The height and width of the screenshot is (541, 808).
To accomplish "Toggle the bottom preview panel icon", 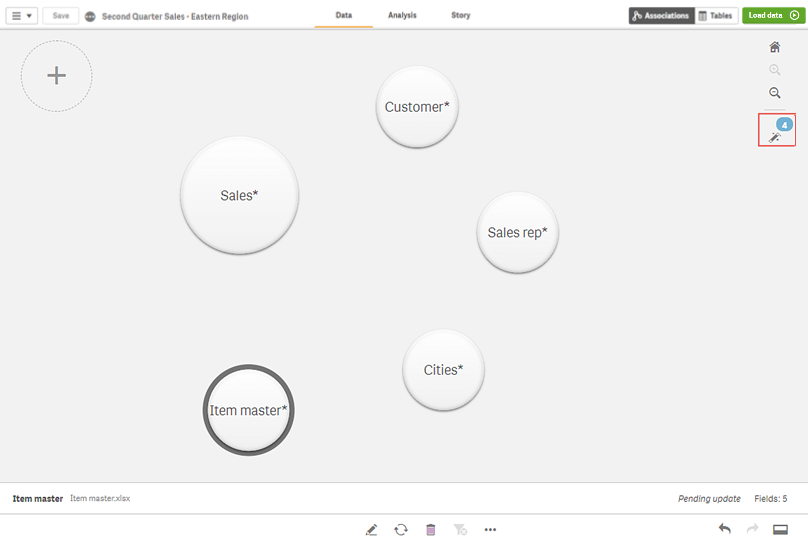I will point(781,529).
